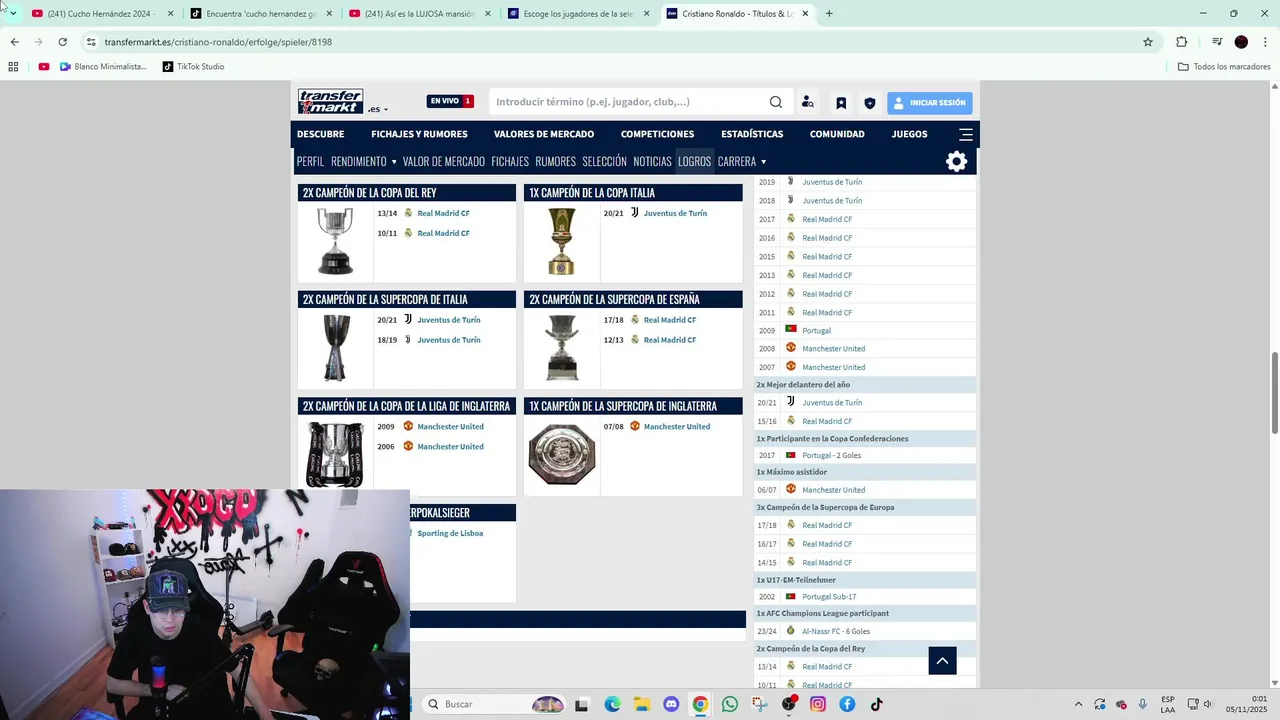Open Real Madrid CF link for 17/18 Supercopa de España
Image resolution: width=1280 pixels, height=720 pixels.
tap(669, 320)
